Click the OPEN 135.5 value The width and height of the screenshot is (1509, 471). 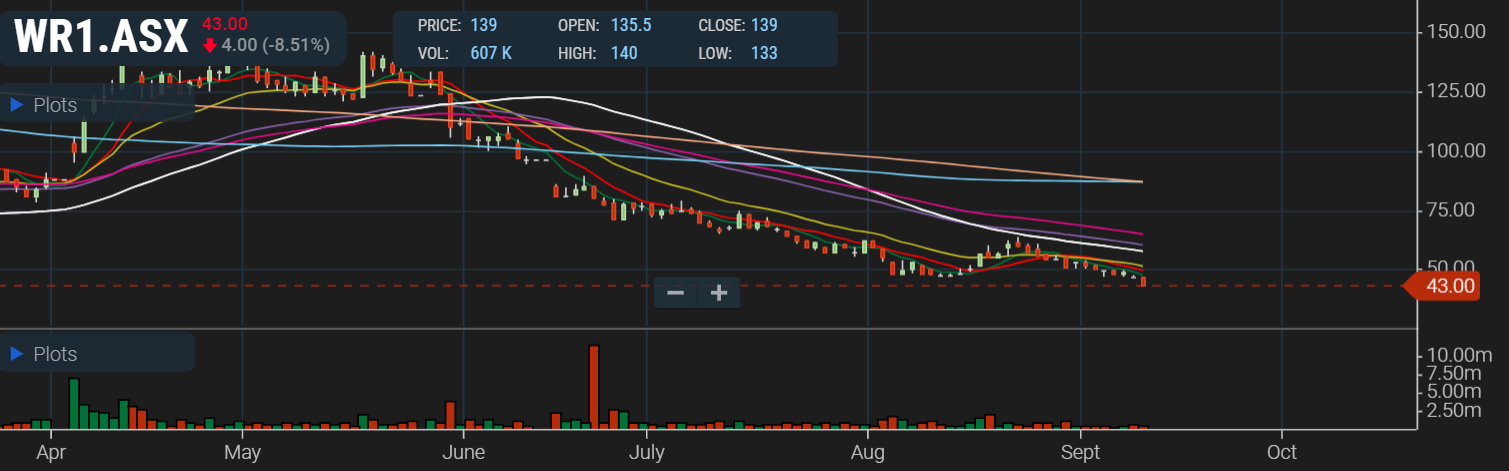(631, 25)
